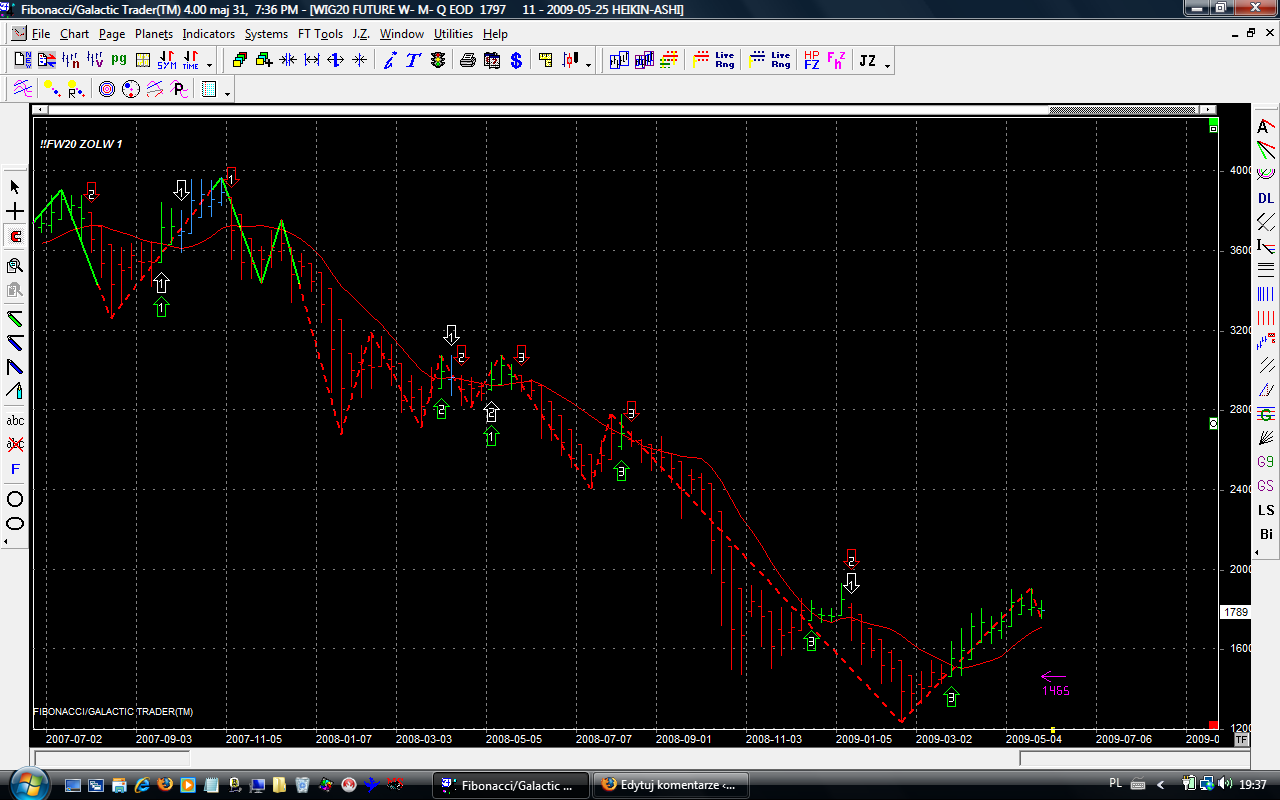Expand dropdown beside the grid icon
The width and height of the screenshot is (1280, 800).
pyautogui.click(x=228, y=93)
